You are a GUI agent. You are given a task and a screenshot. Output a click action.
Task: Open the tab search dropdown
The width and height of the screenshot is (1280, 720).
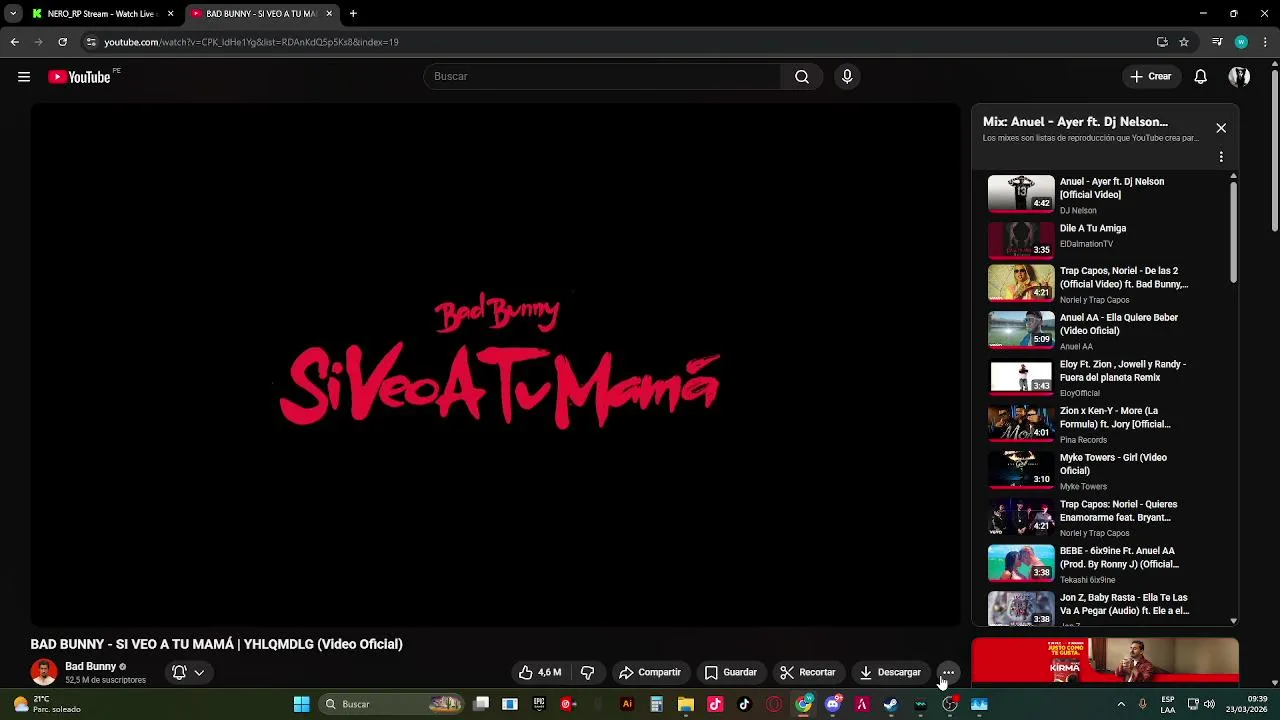[x=13, y=14]
